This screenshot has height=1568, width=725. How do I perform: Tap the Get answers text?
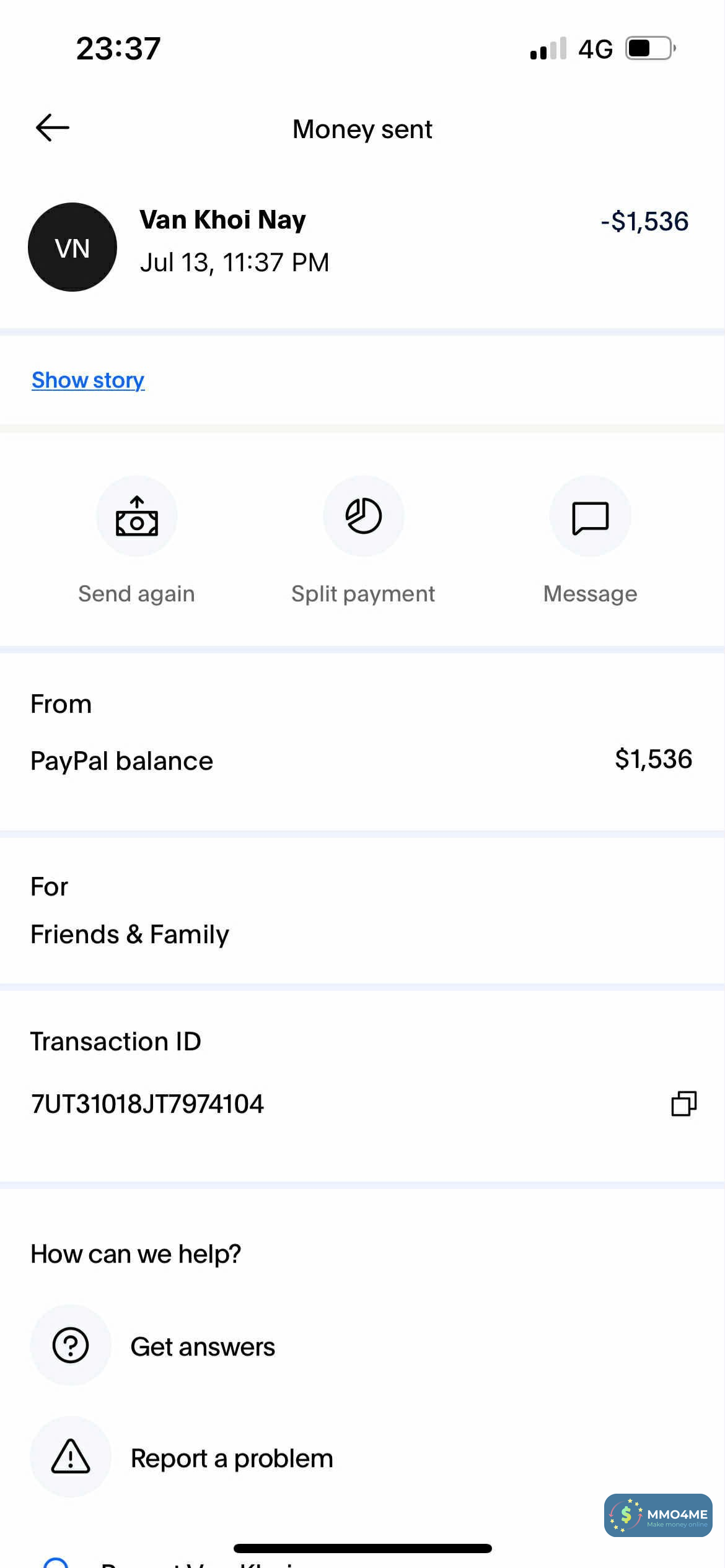(x=203, y=1347)
